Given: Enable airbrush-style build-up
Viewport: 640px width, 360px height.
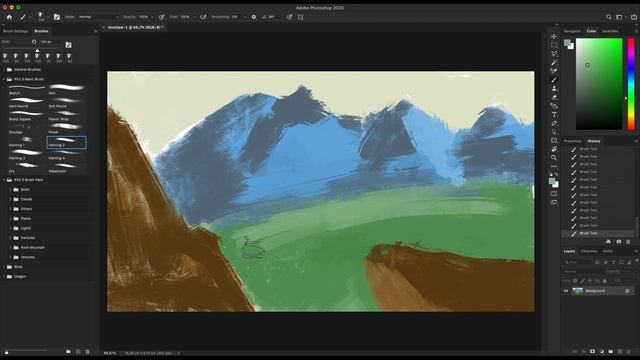Looking at the screenshot, I should click(203, 17).
